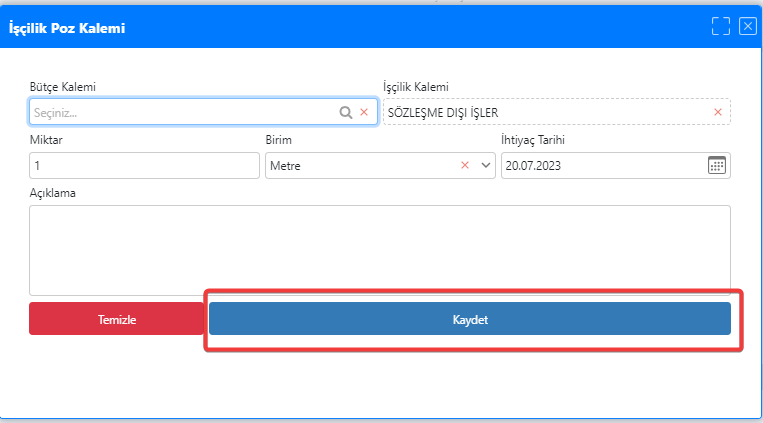Click the İşçilik Poz Kalemi title bar

tap(350, 27)
